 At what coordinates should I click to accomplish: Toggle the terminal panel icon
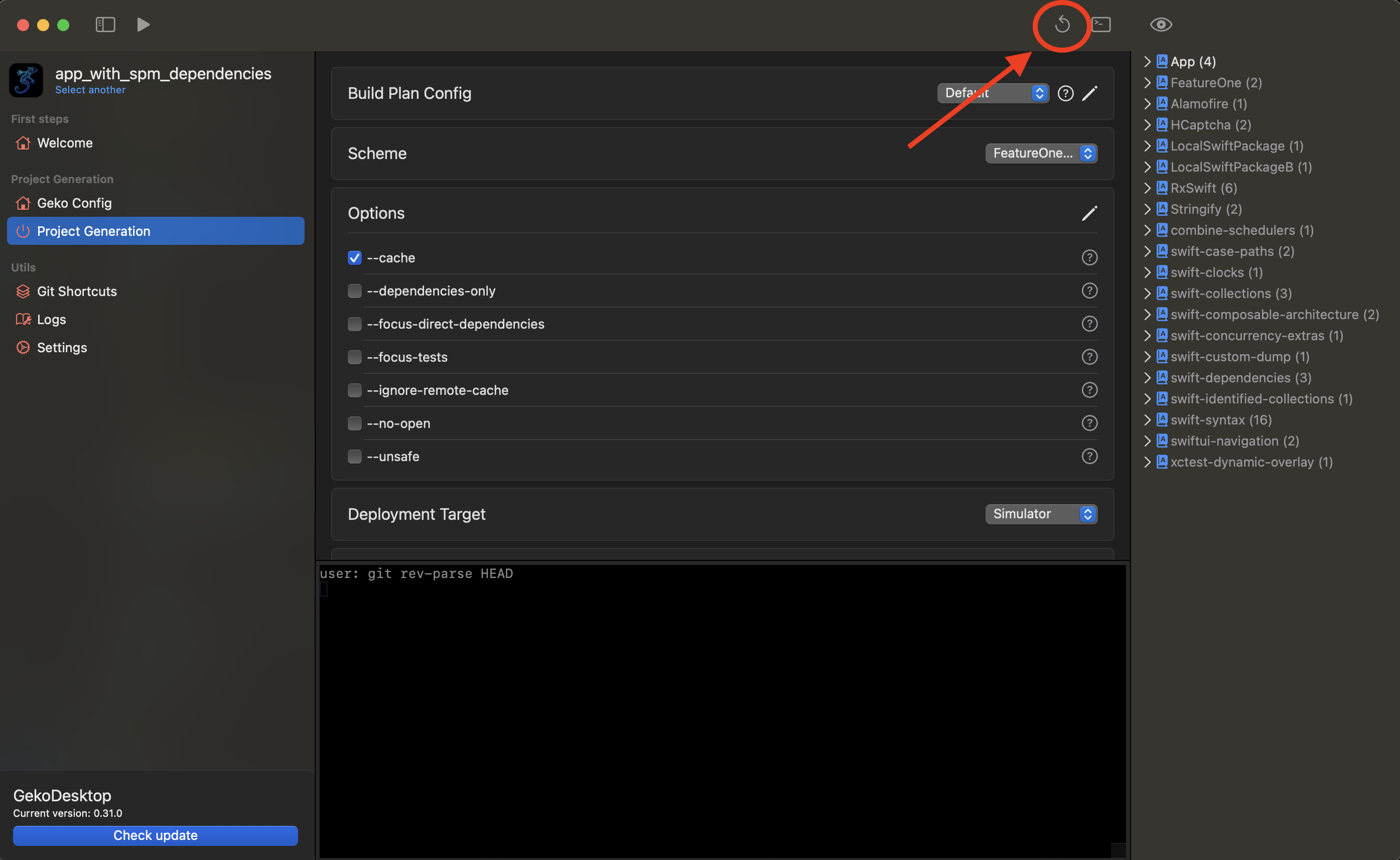(x=1101, y=25)
